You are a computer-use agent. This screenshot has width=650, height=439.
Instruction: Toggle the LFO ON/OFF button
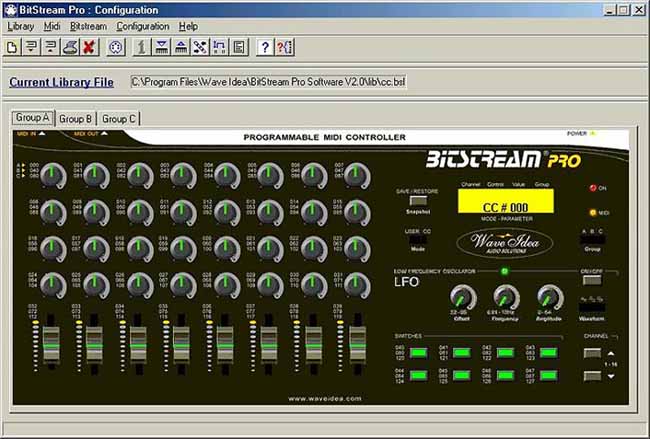pos(592,280)
